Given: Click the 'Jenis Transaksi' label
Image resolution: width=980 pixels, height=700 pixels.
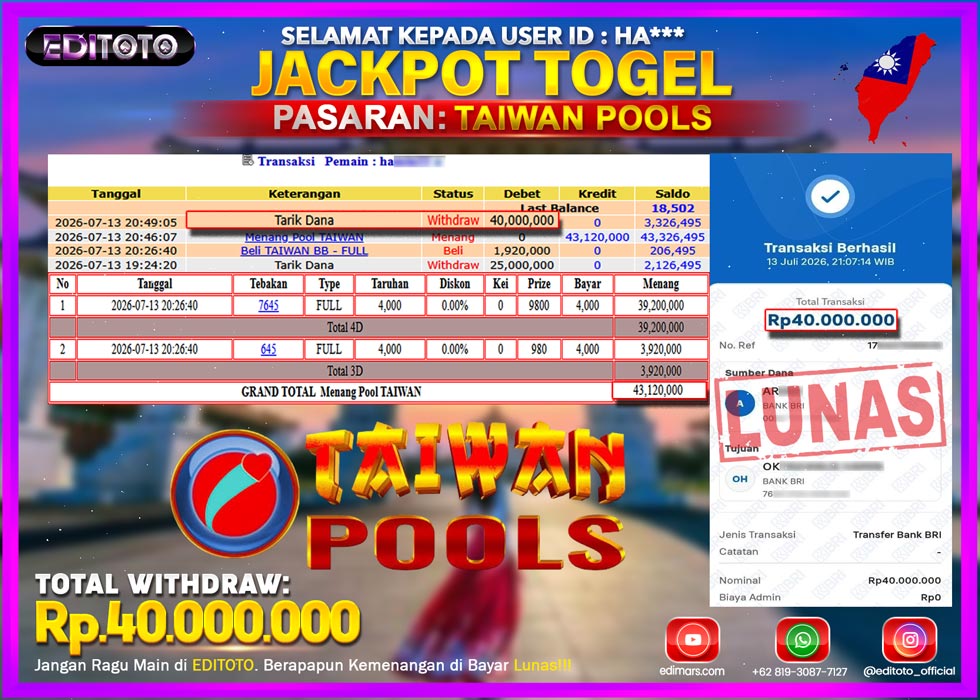Looking at the screenshot, I should pos(757,534).
